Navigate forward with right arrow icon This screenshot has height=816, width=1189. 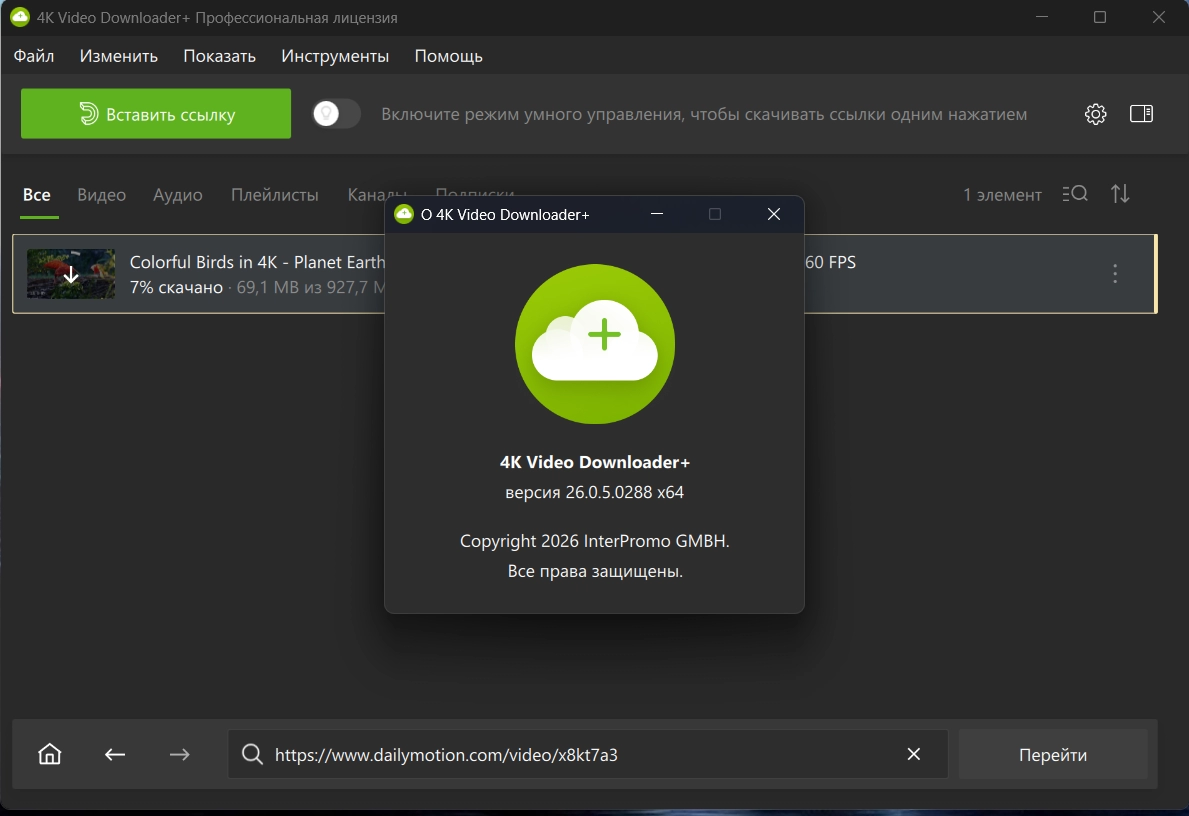tap(180, 754)
